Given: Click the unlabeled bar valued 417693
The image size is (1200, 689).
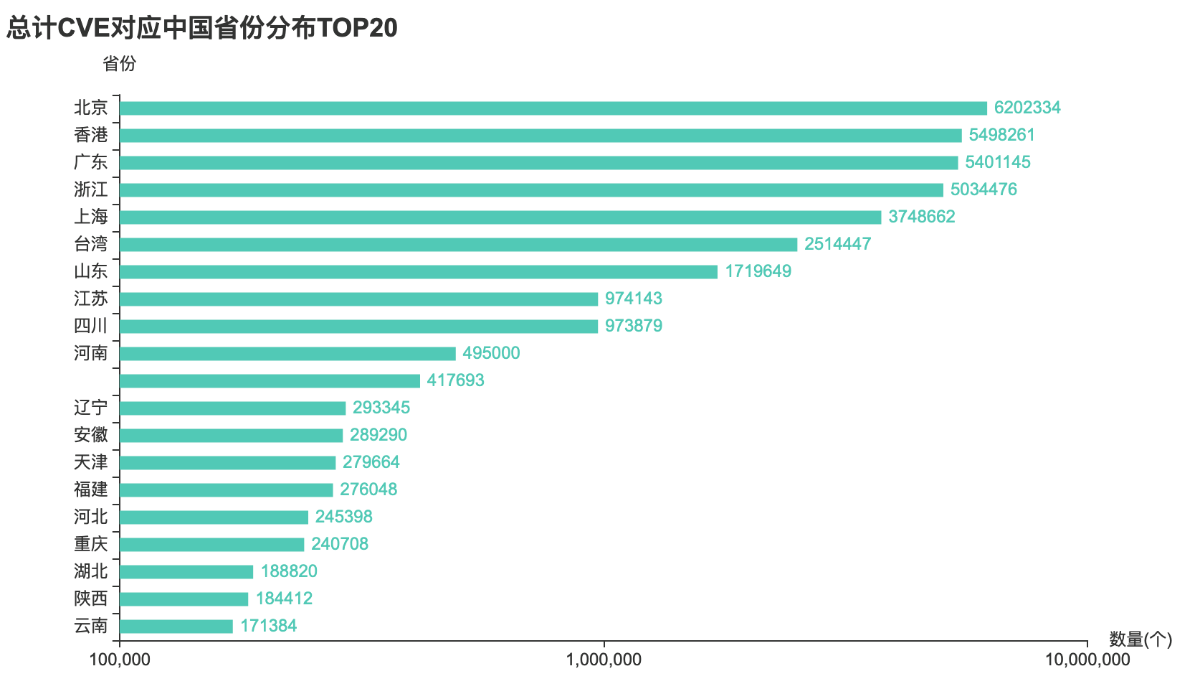Looking at the screenshot, I should [270, 381].
